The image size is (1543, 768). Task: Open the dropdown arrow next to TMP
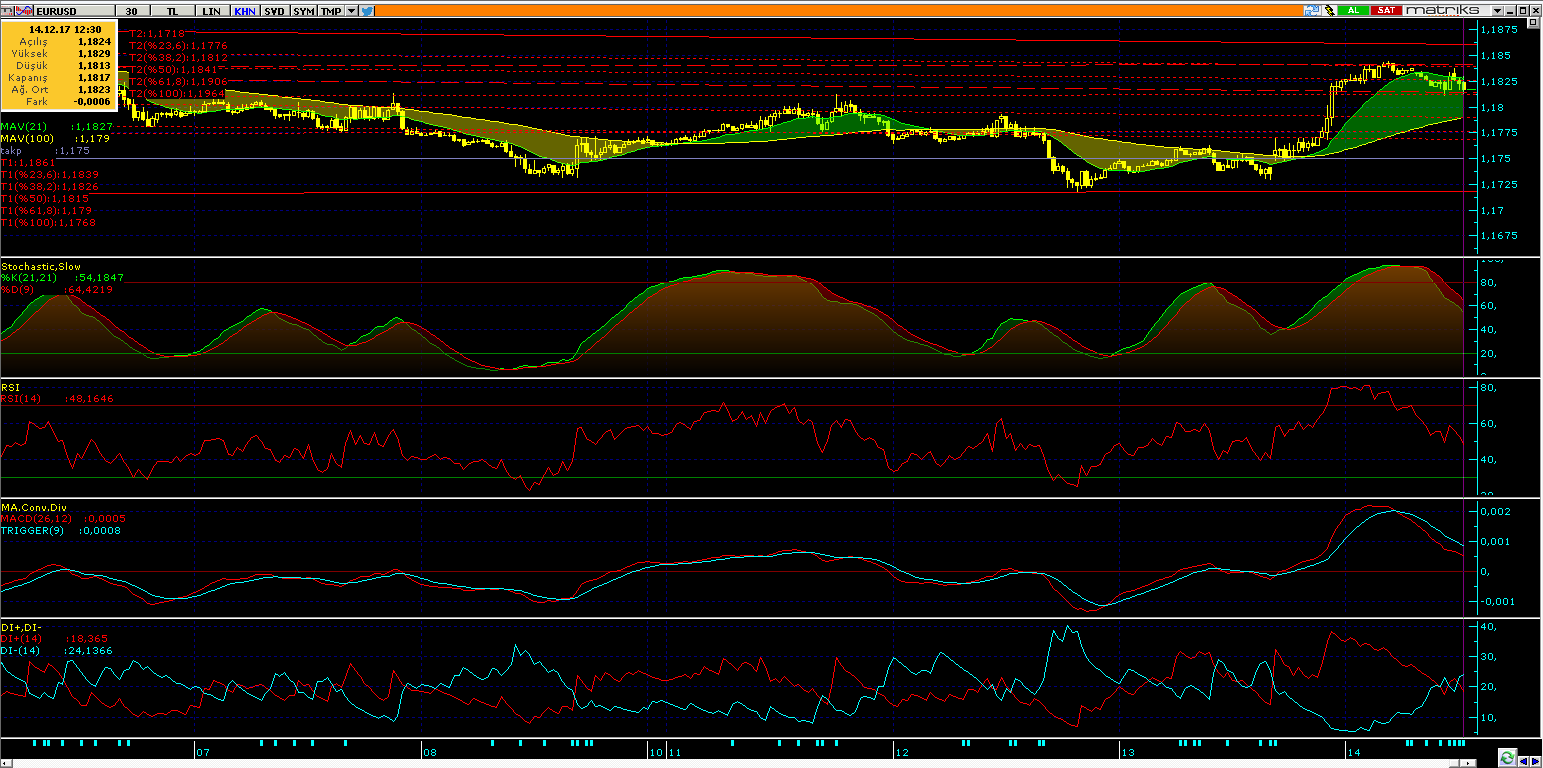tap(350, 10)
